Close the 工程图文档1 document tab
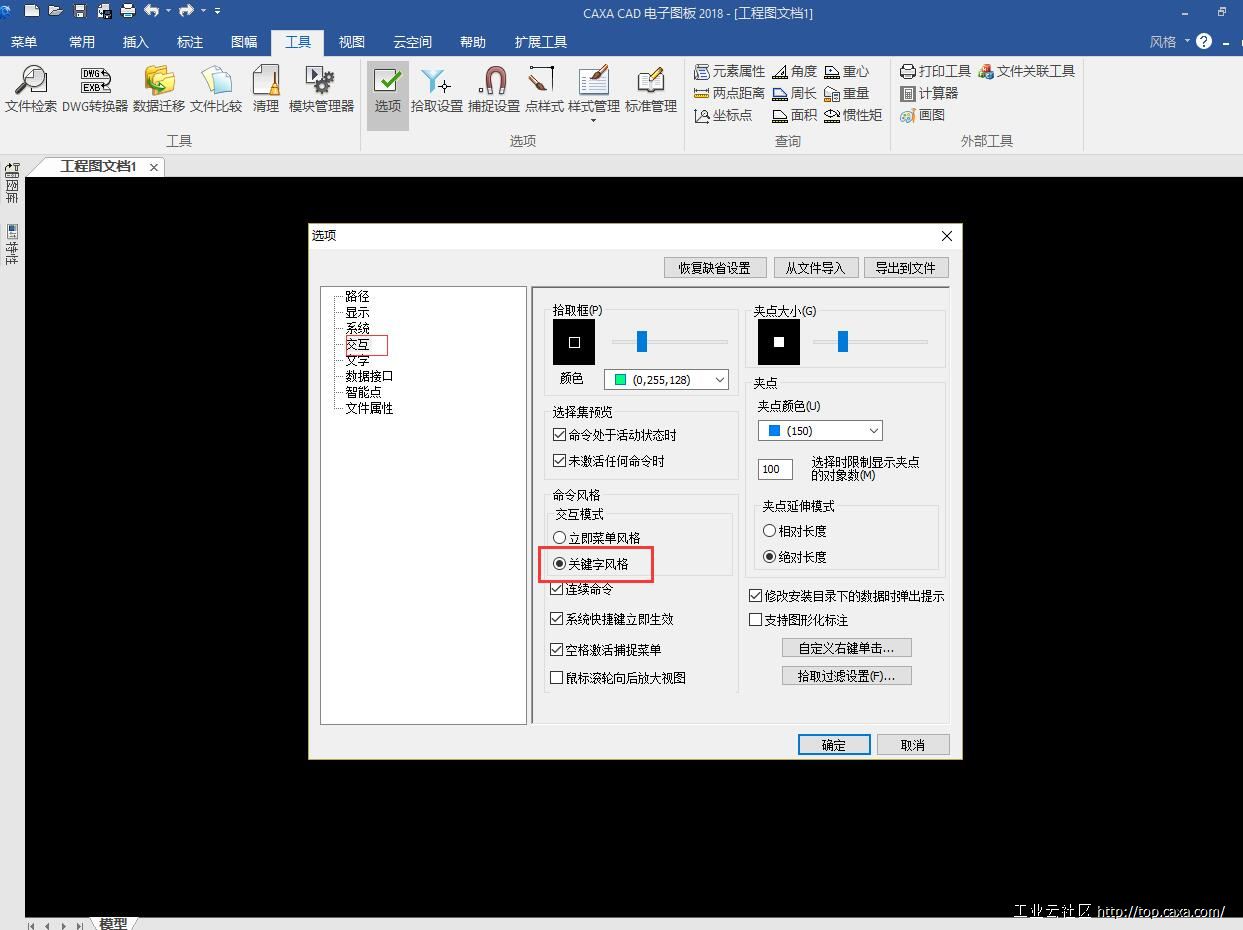 [154, 167]
